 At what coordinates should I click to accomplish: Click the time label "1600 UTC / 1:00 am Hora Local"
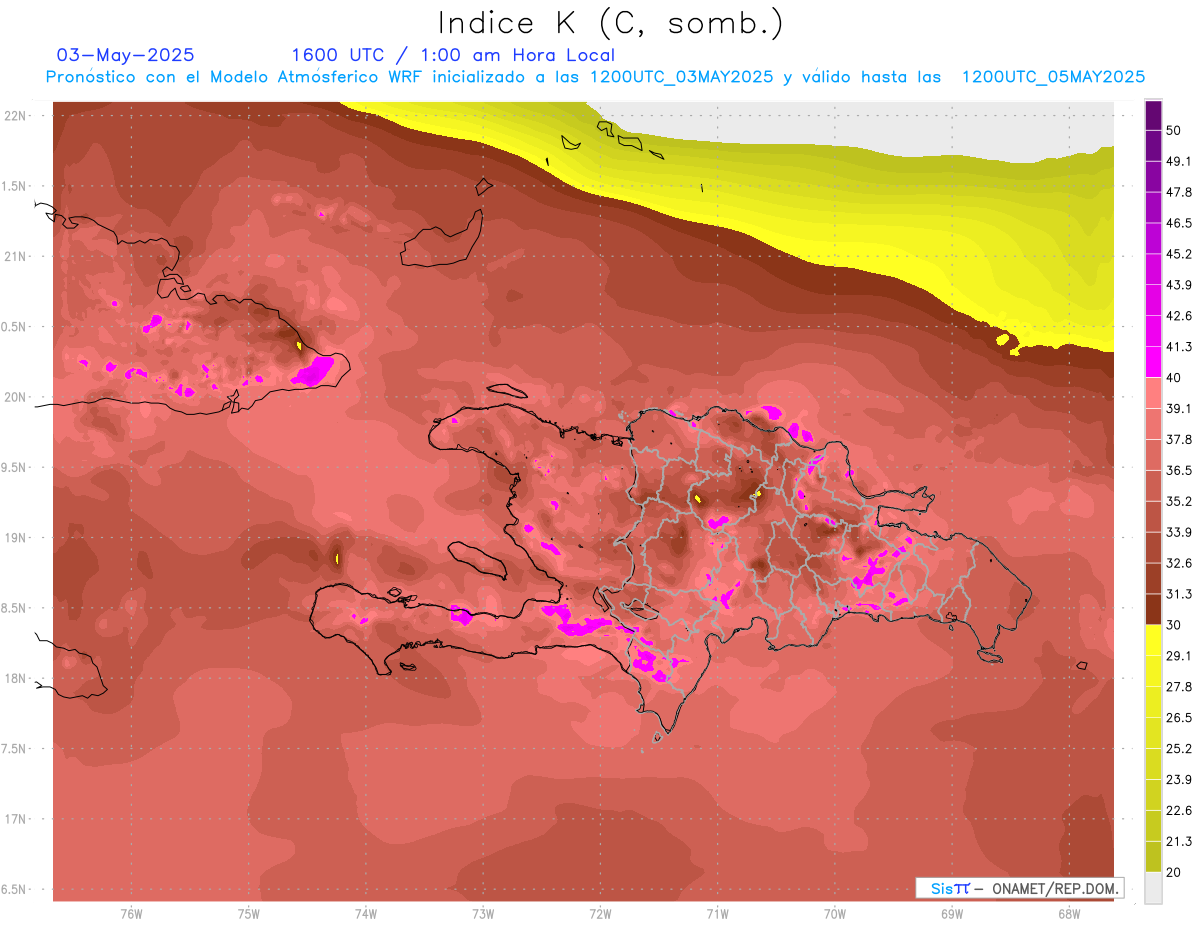point(453,55)
